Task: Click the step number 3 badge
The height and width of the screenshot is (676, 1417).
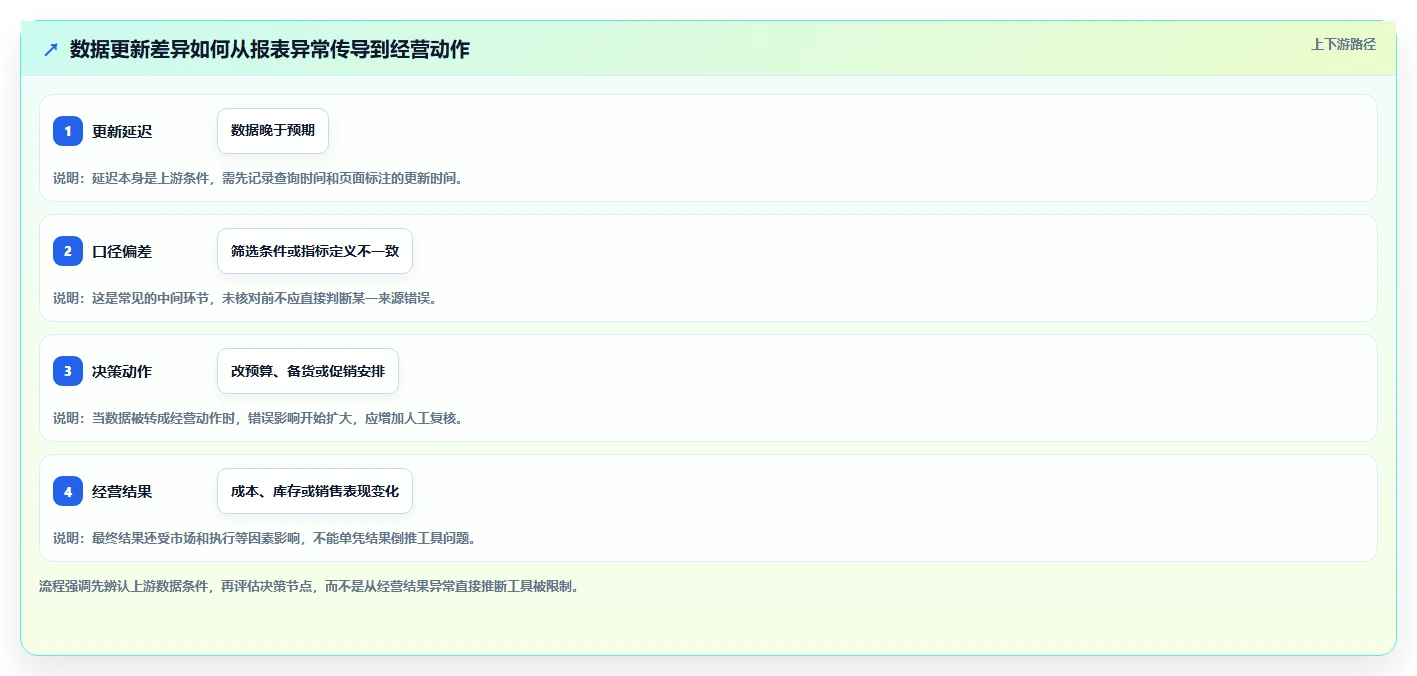Action: point(68,371)
